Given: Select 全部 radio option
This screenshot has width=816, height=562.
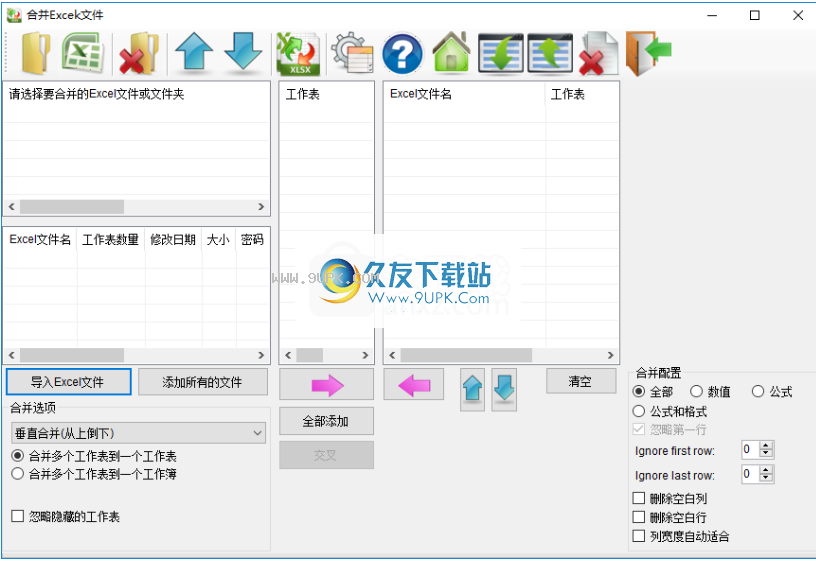Looking at the screenshot, I should 639,391.
